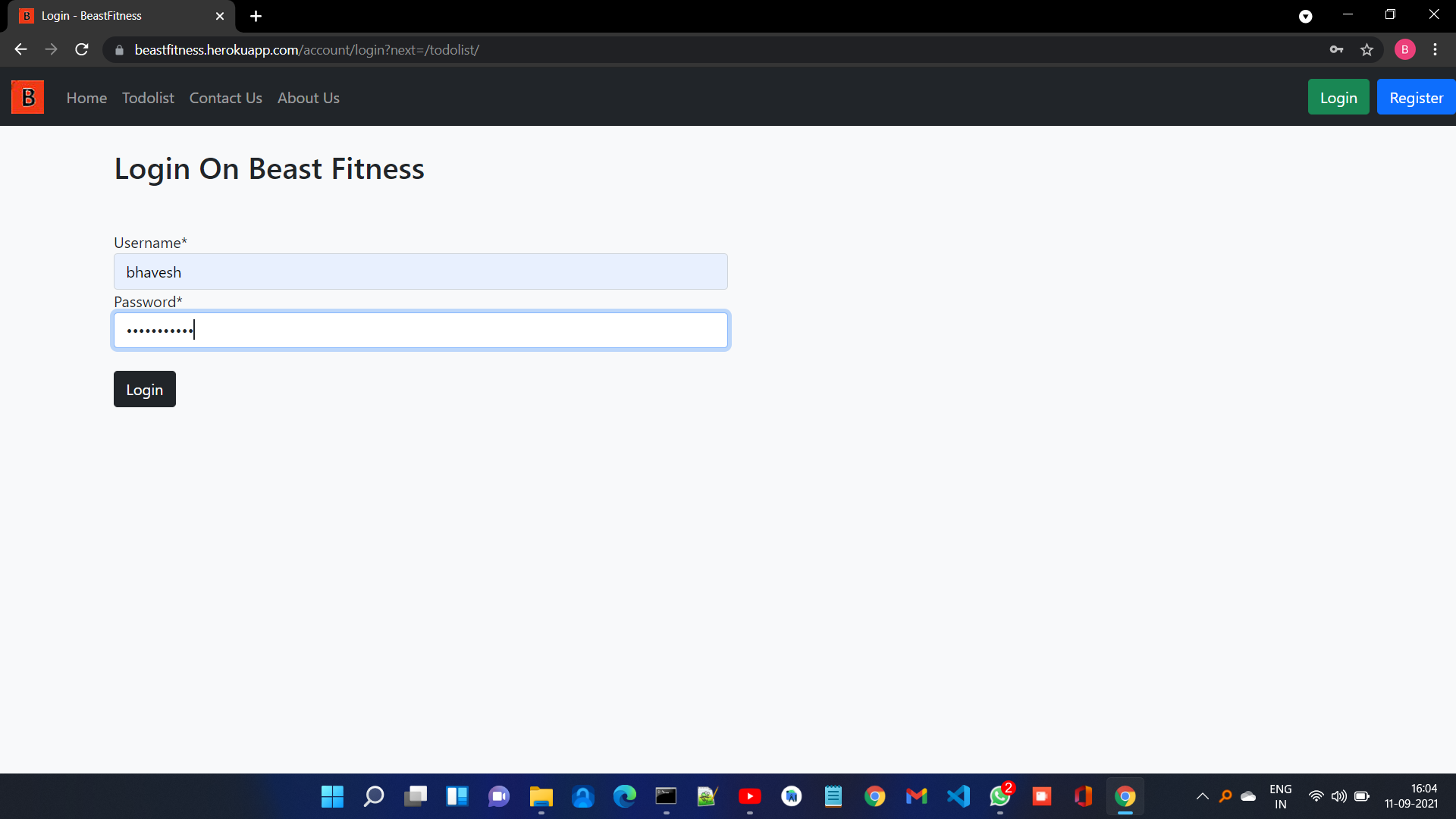Open File Explorer from the taskbar

click(541, 796)
